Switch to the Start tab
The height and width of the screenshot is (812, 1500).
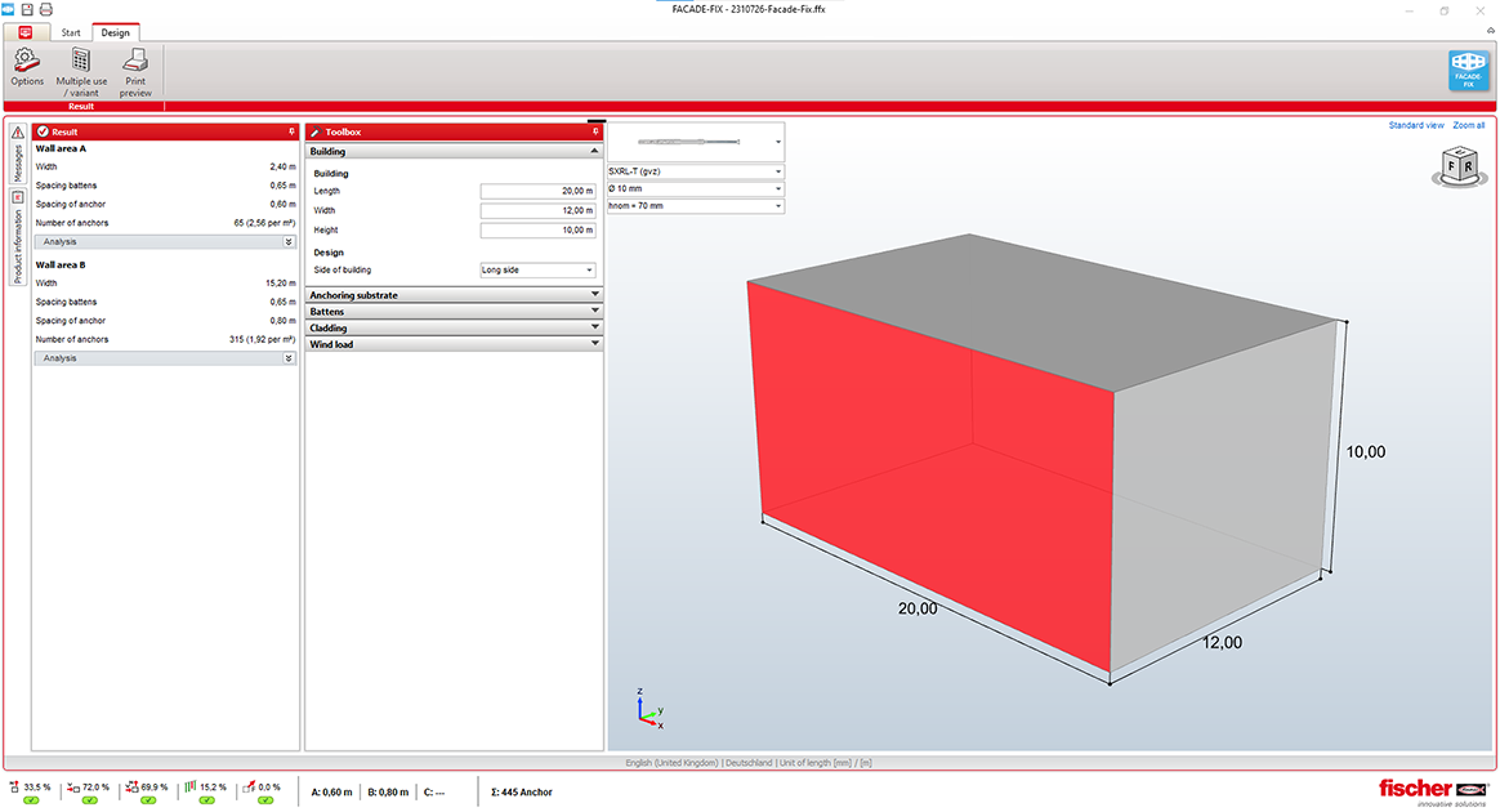point(71,33)
